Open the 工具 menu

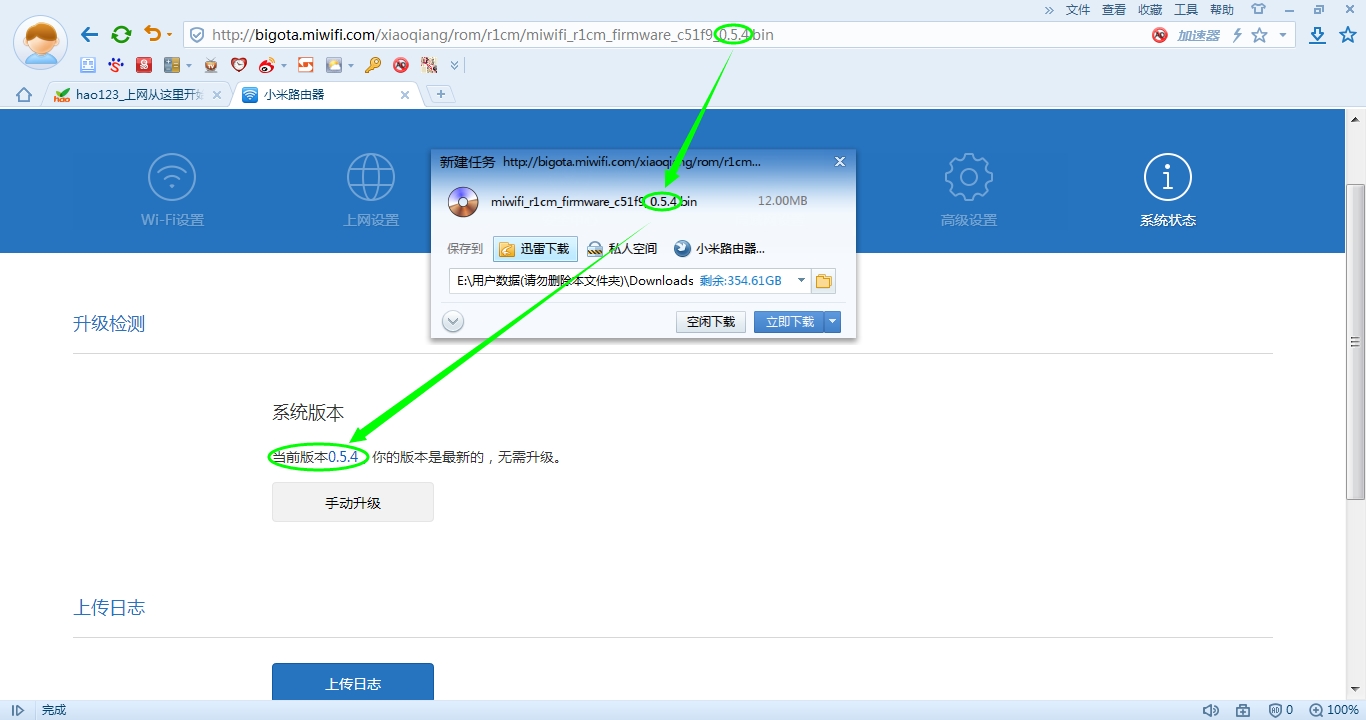(1186, 9)
